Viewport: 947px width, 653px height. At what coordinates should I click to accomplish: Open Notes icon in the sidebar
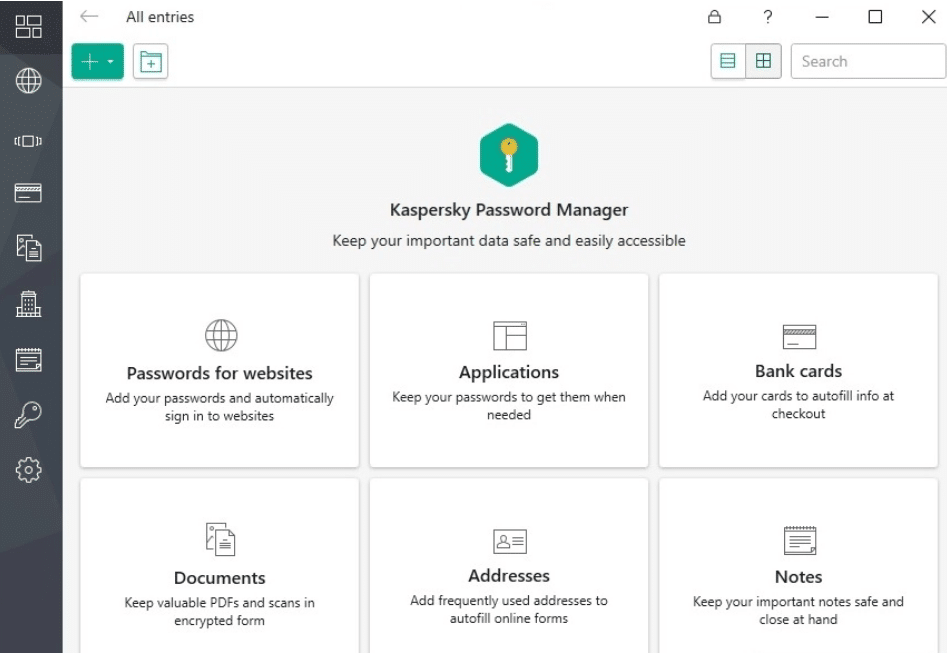tap(28, 360)
